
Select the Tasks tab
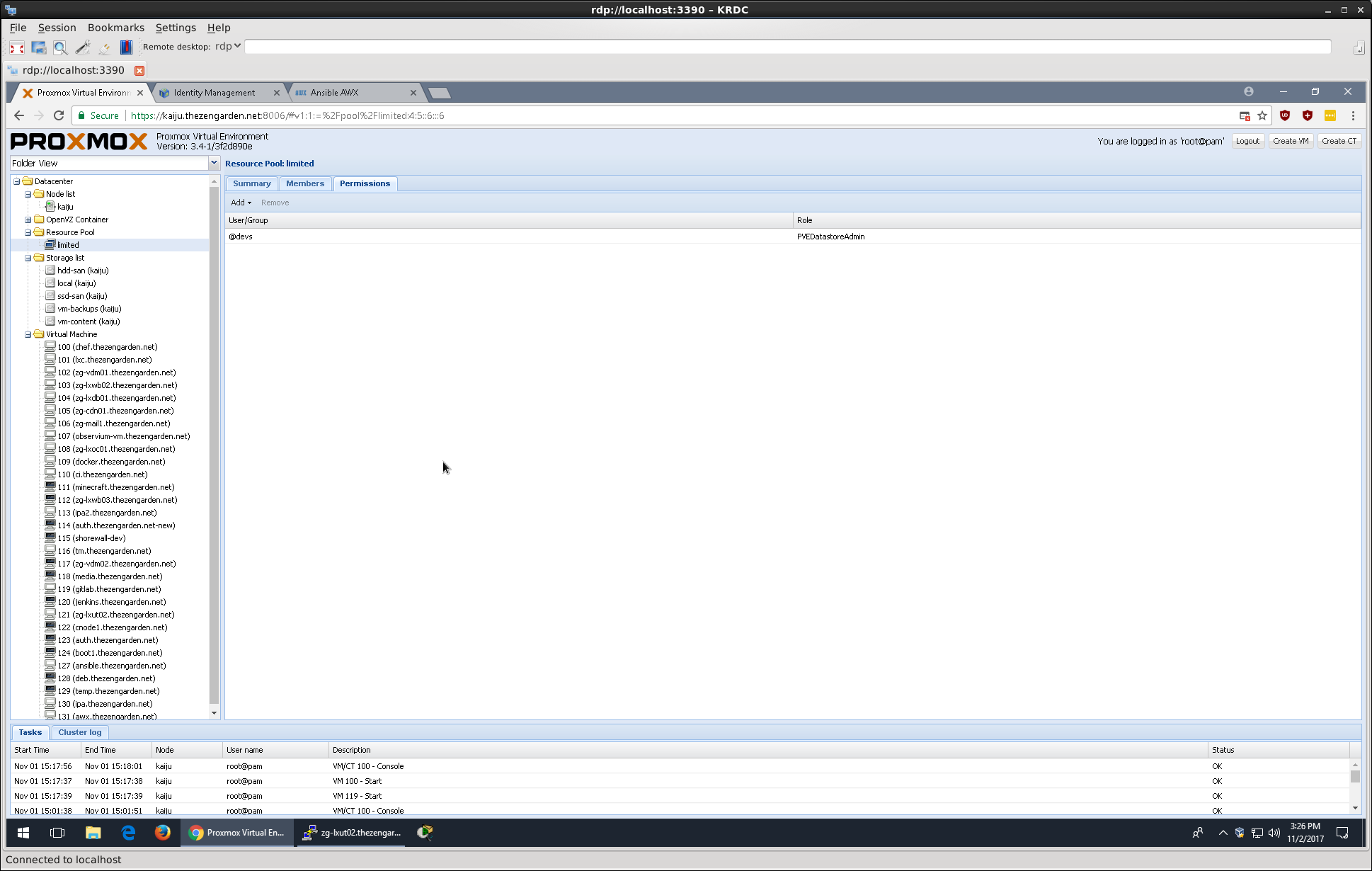coord(30,732)
